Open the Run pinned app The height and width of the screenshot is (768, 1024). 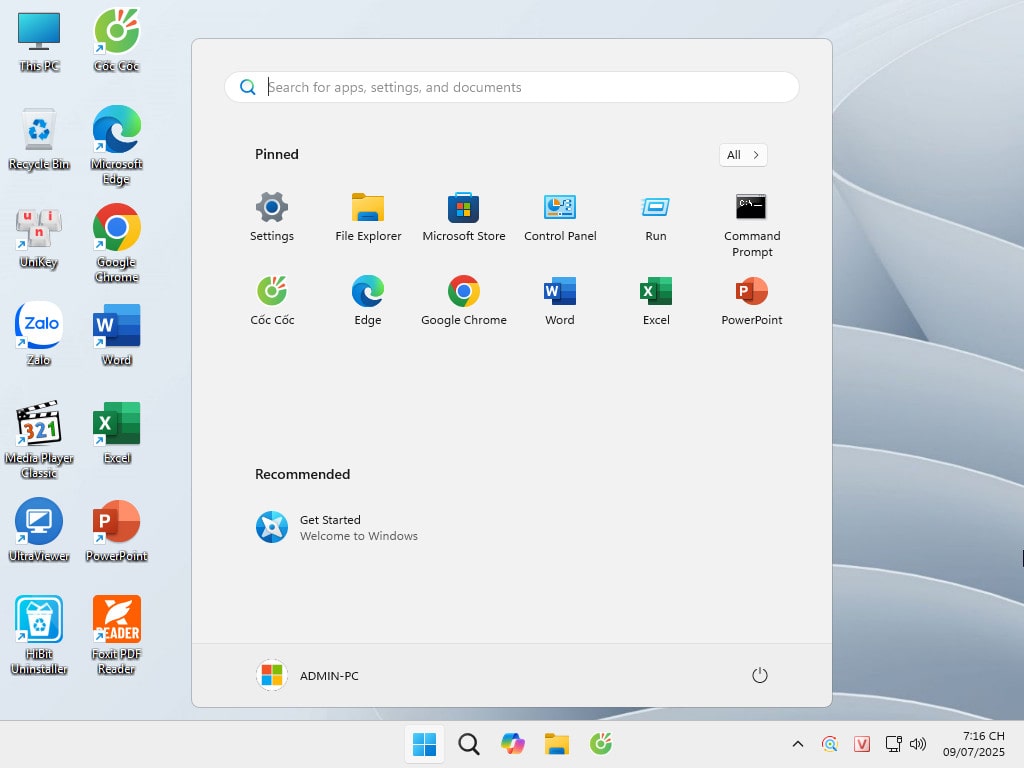pos(656,217)
